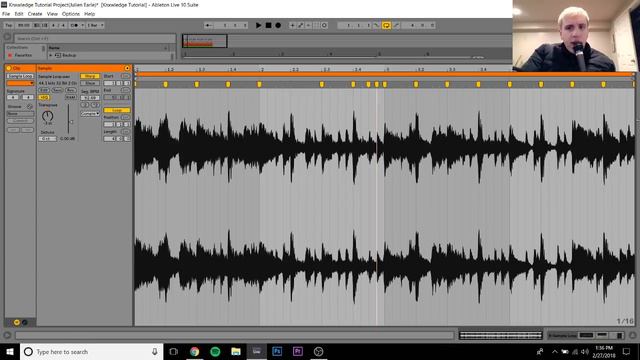
Task: Click the clip gain slider handle
Action: (71, 122)
